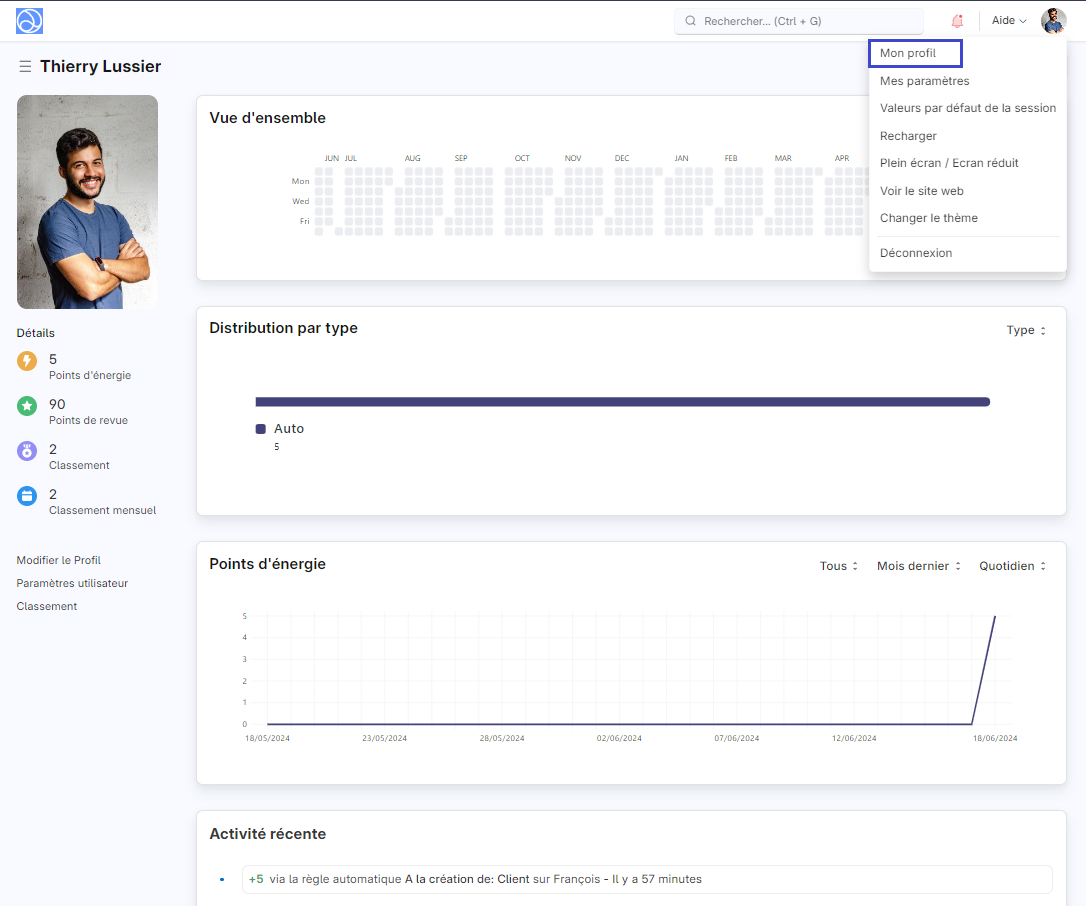Open the Tous filter dropdown

(x=839, y=566)
